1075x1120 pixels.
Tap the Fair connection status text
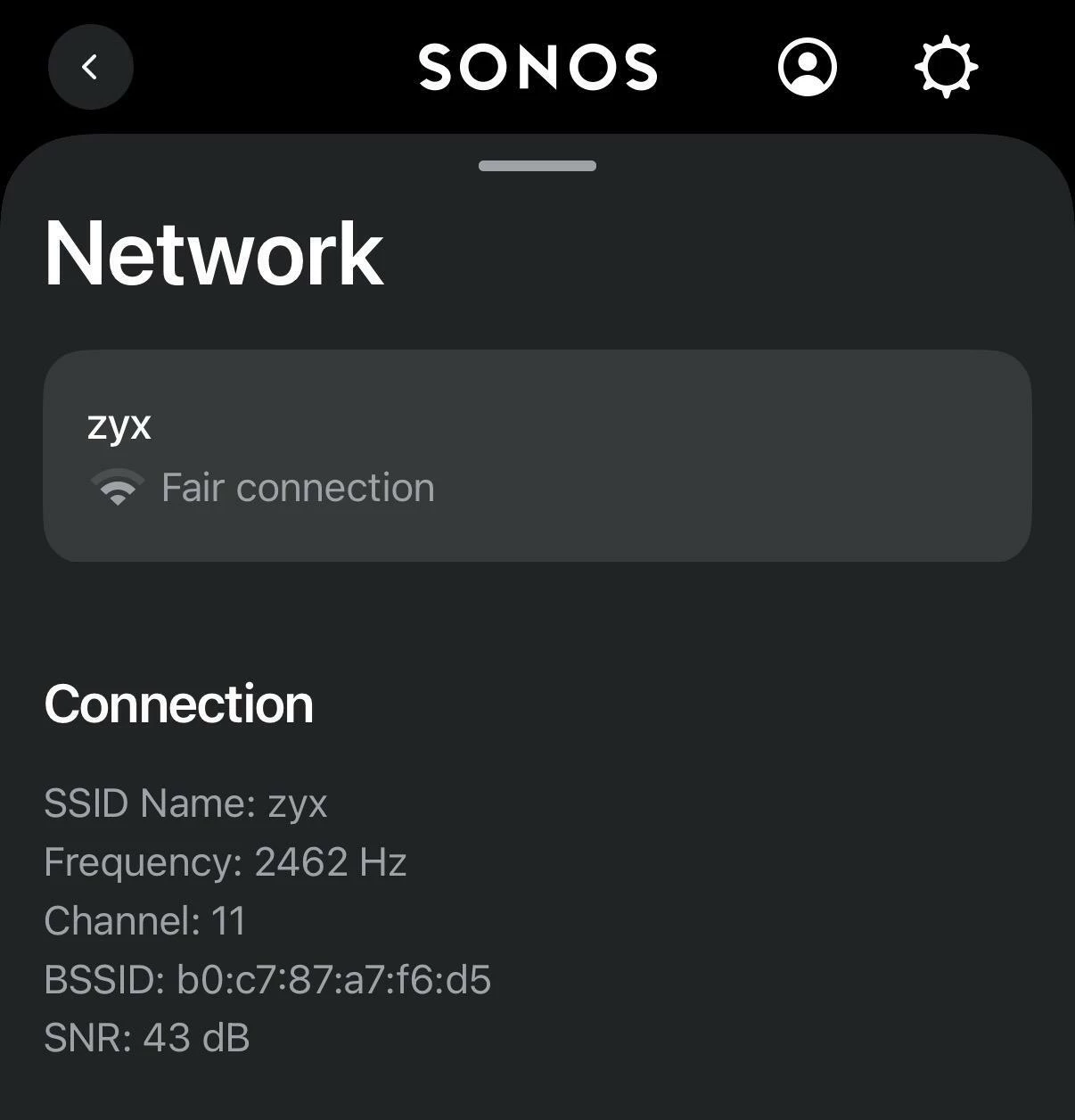[x=298, y=488]
